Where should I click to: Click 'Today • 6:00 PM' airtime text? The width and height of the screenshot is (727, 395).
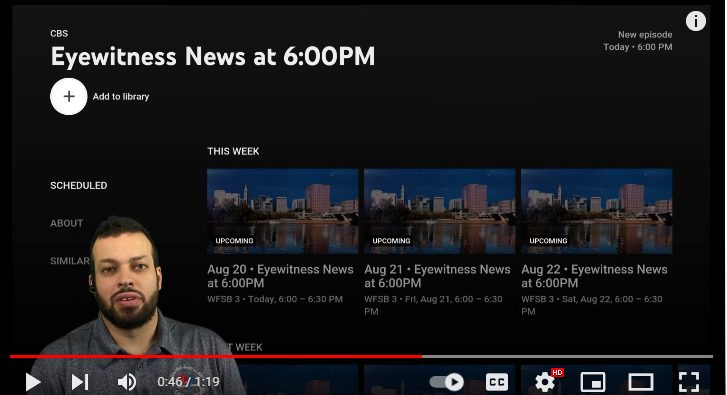coord(638,47)
